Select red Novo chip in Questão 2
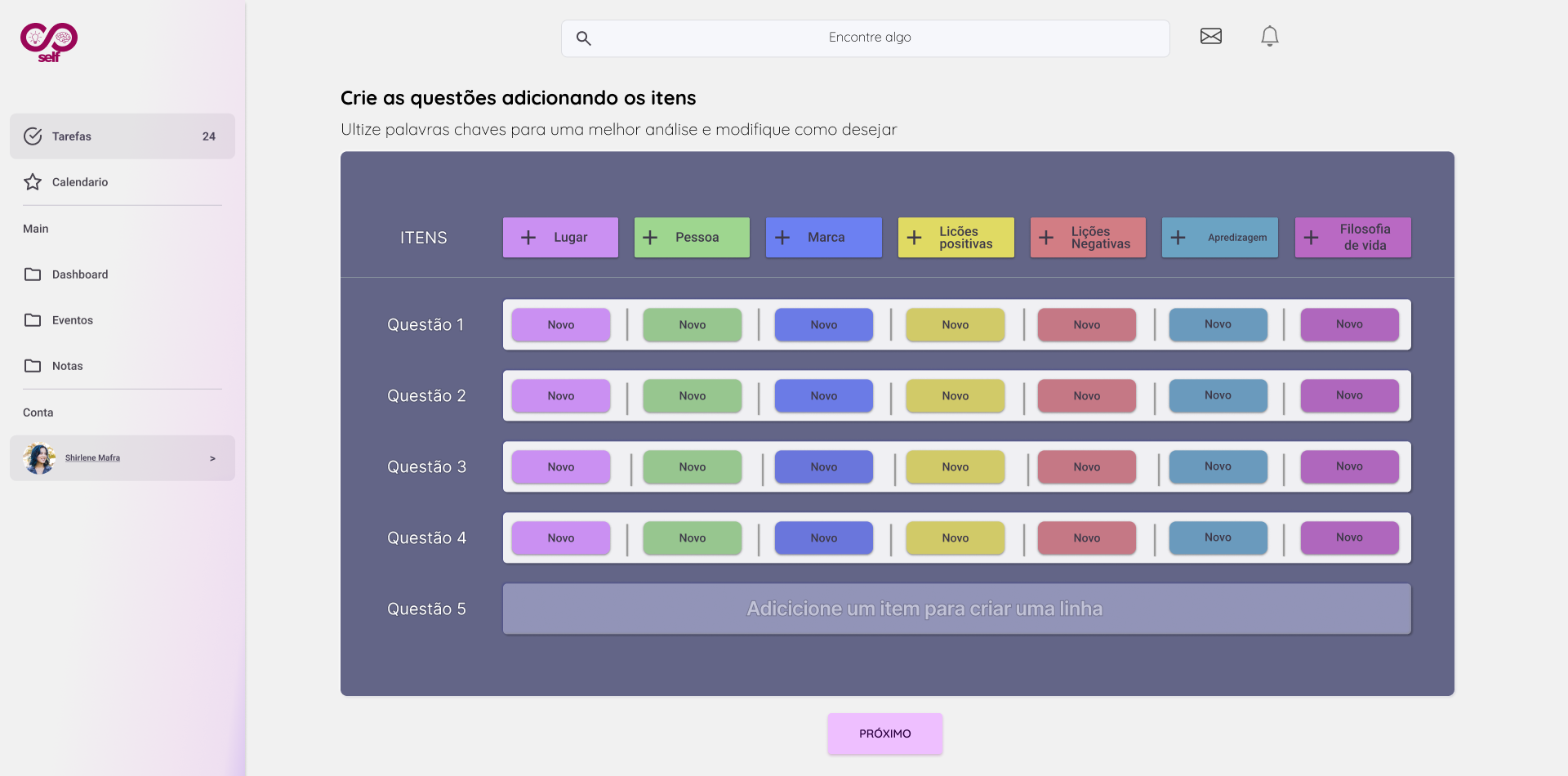 tap(1087, 395)
